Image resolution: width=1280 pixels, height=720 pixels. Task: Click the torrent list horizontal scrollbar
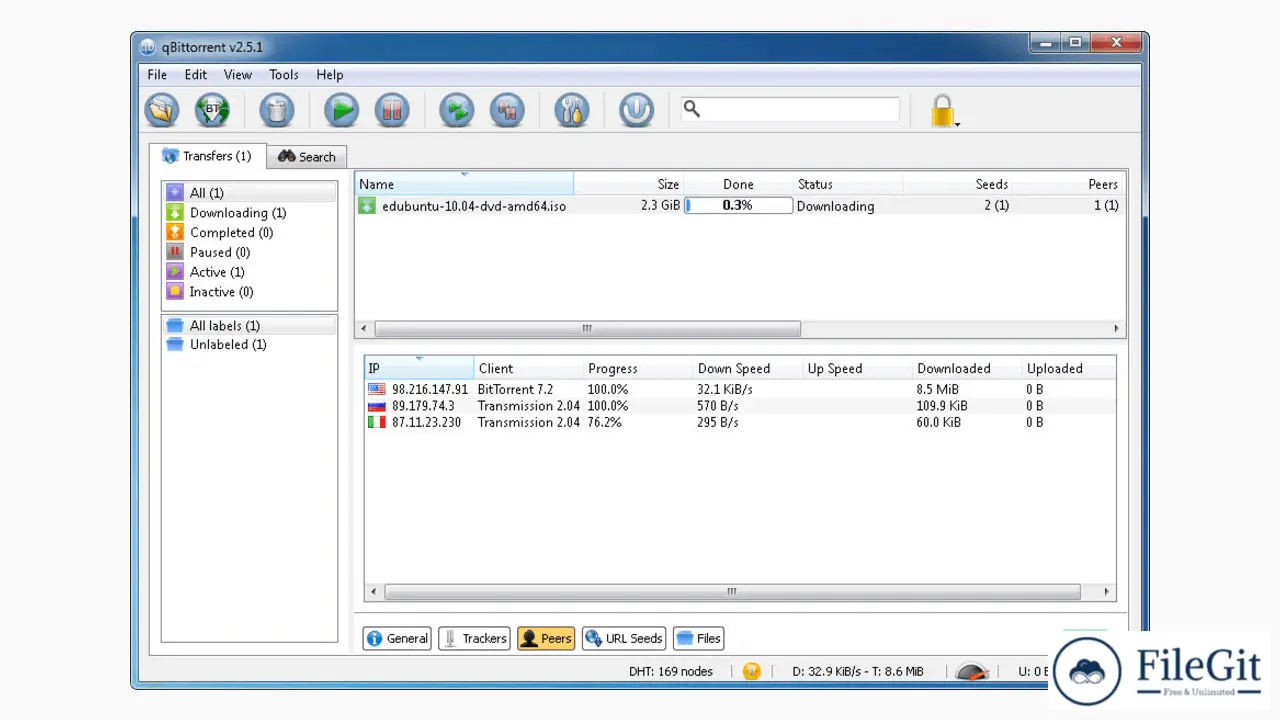(x=587, y=328)
